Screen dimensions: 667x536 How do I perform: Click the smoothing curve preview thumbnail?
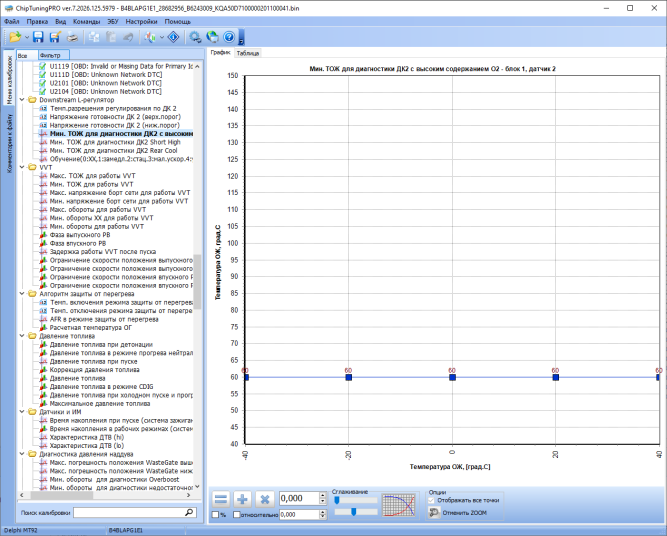point(399,505)
